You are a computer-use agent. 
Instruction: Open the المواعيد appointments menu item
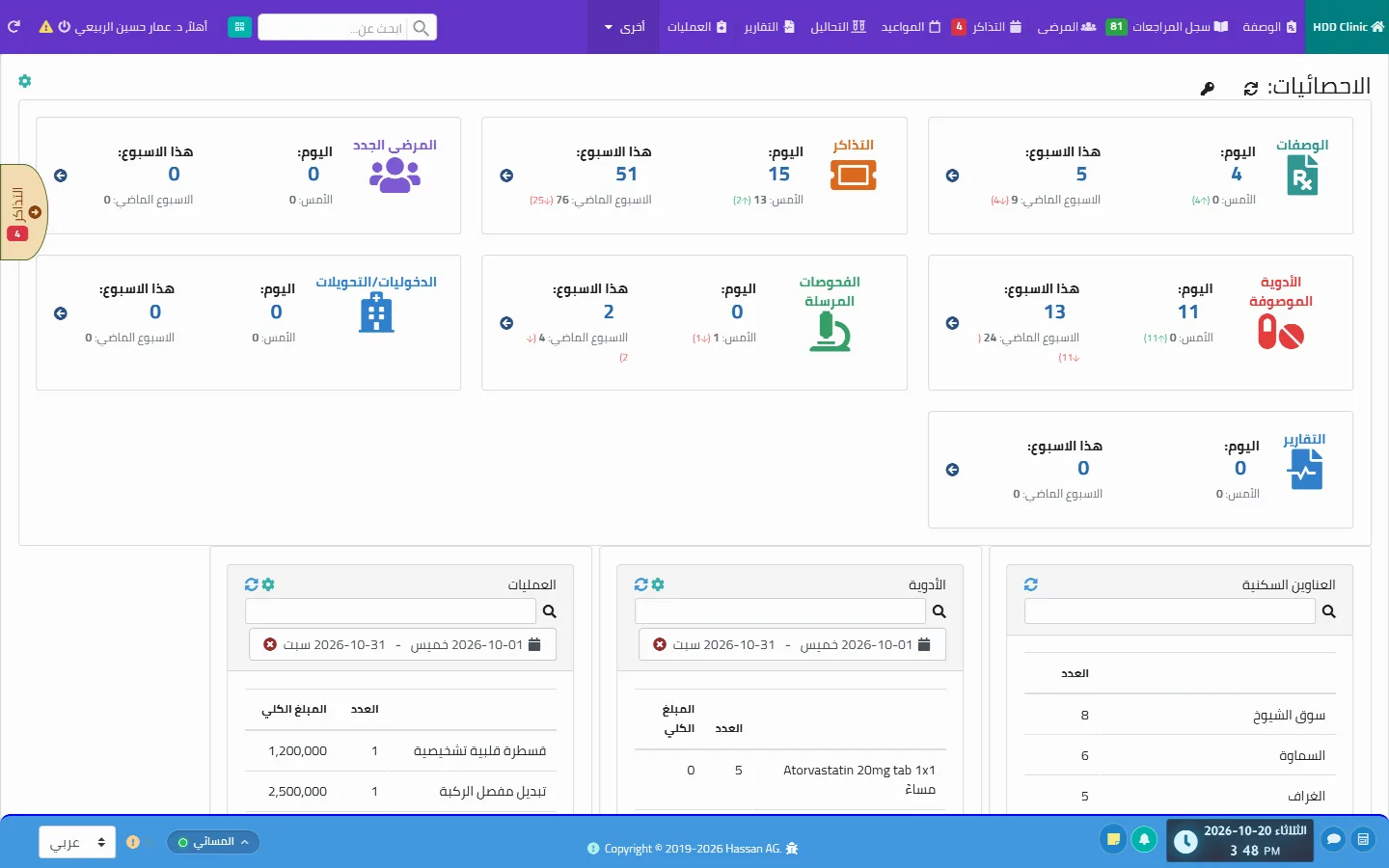(911, 27)
